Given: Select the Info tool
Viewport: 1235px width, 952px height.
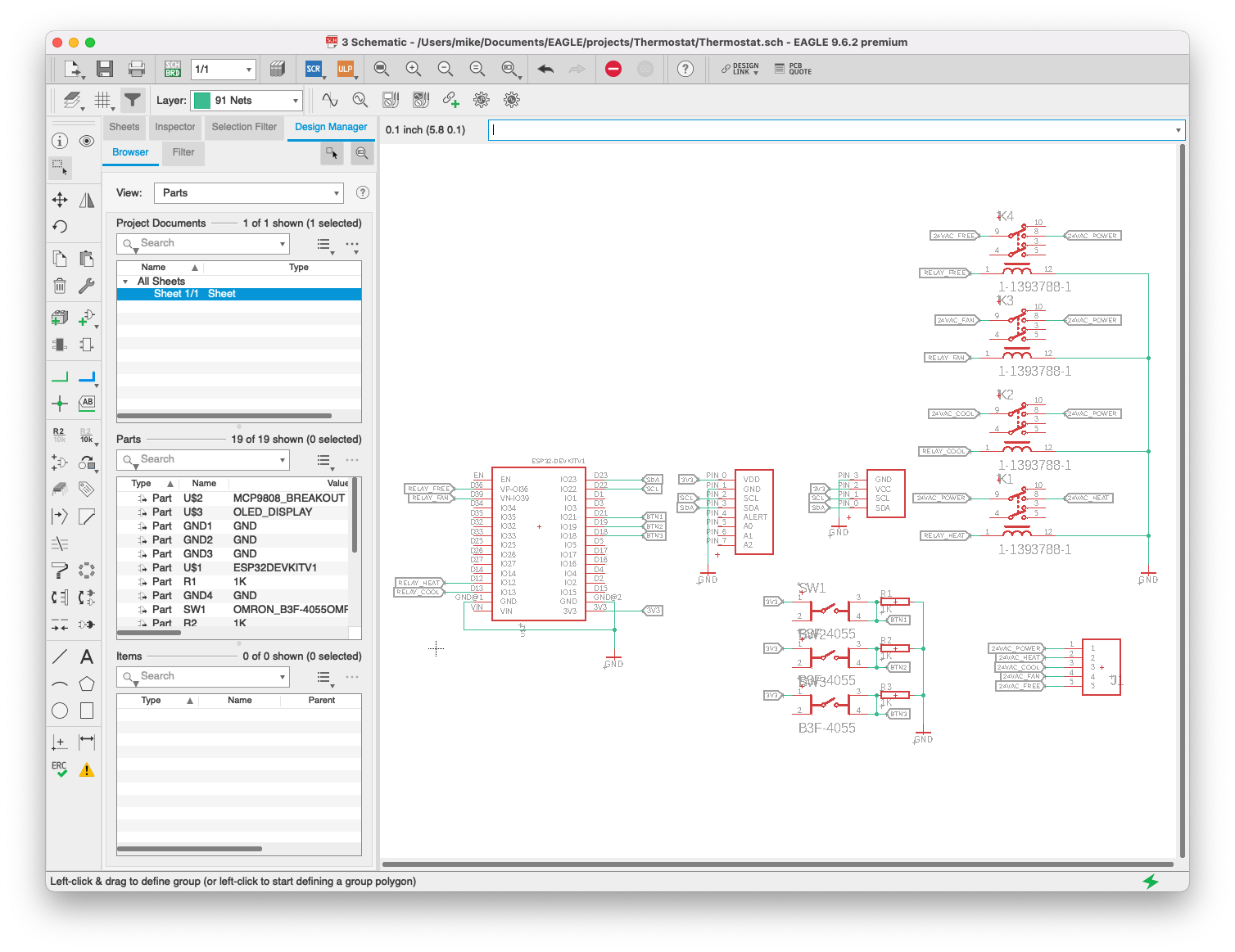Looking at the screenshot, I should tap(60, 141).
